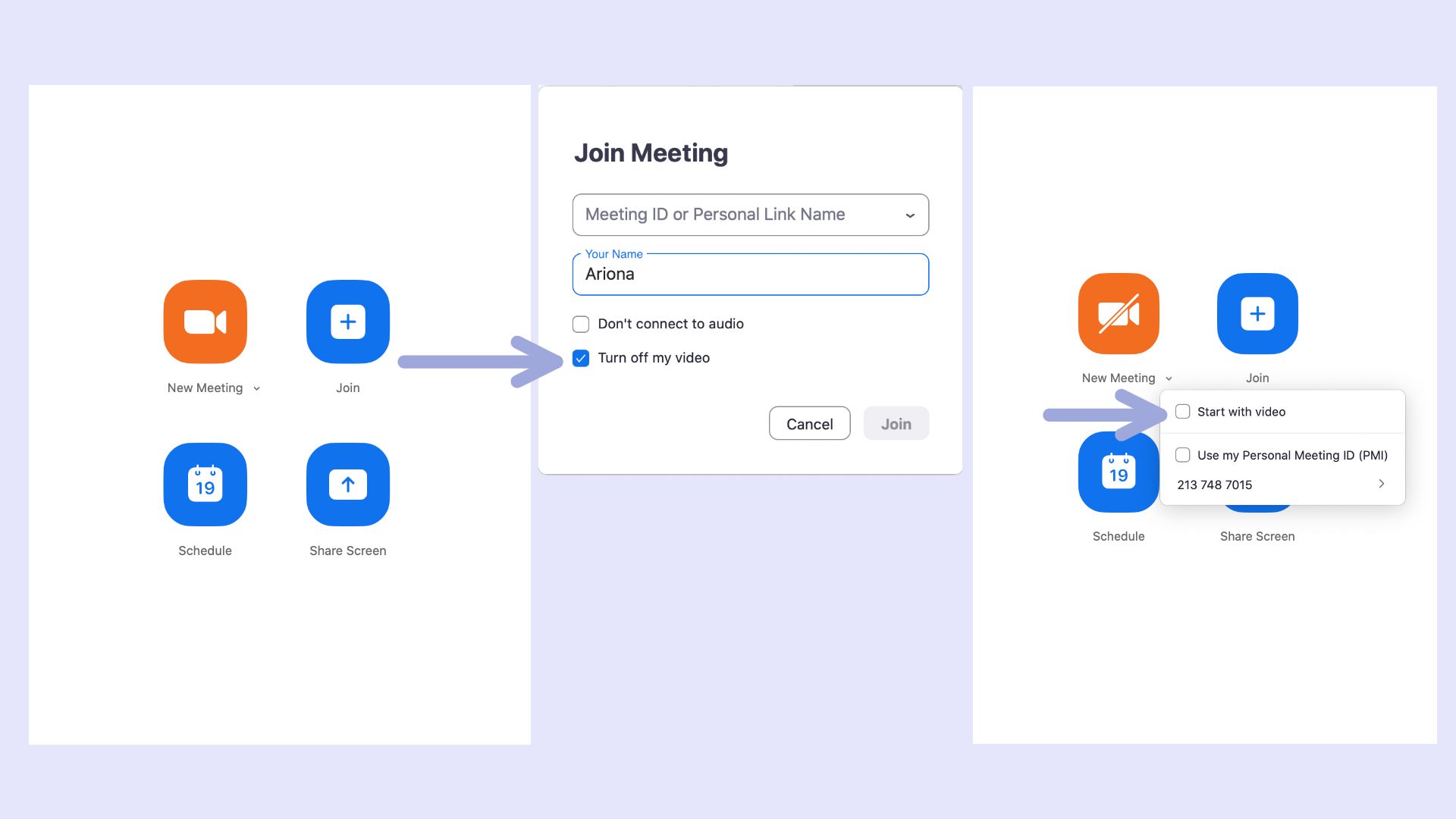Uncheck Turn off my video
Viewport: 1456px width, 819px height.
click(581, 359)
